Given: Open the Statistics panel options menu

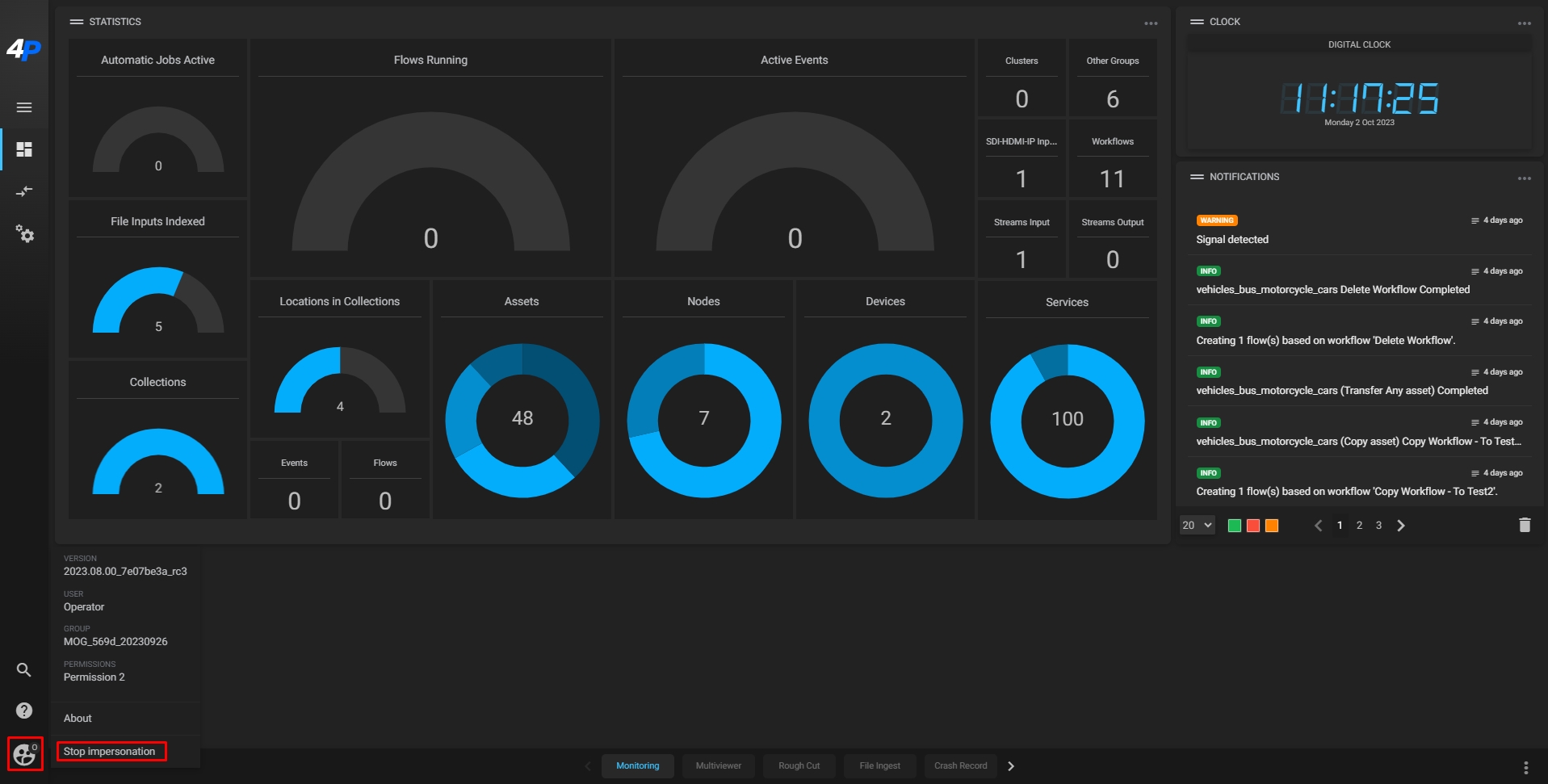Looking at the screenshot, I should [1151, 23].
